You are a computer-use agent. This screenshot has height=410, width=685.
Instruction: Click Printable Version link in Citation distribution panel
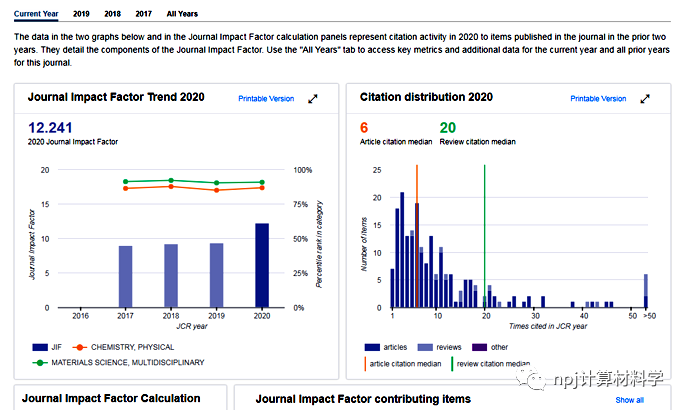point(598,99)
